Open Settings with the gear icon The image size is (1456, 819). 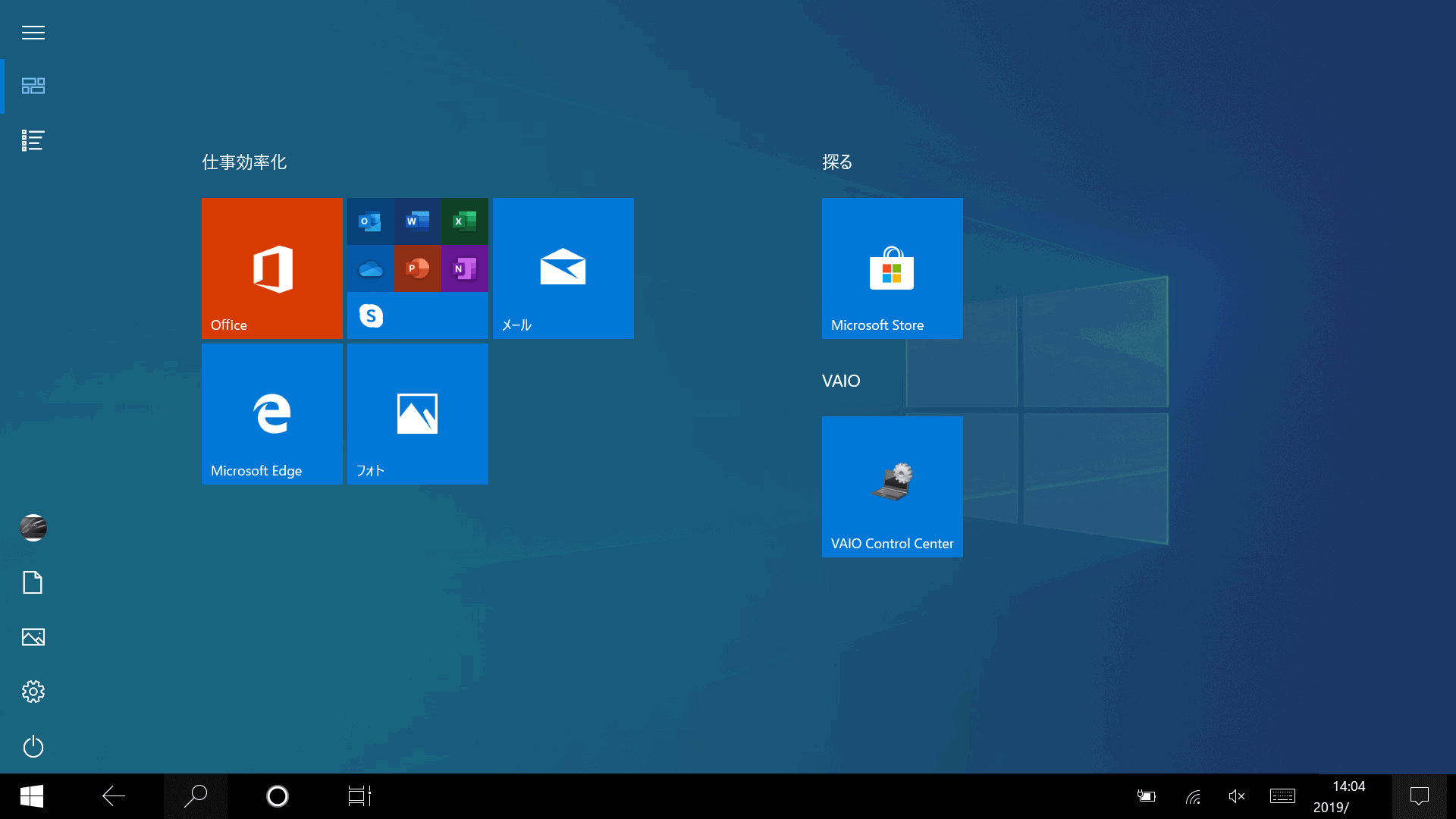point(33,692)
